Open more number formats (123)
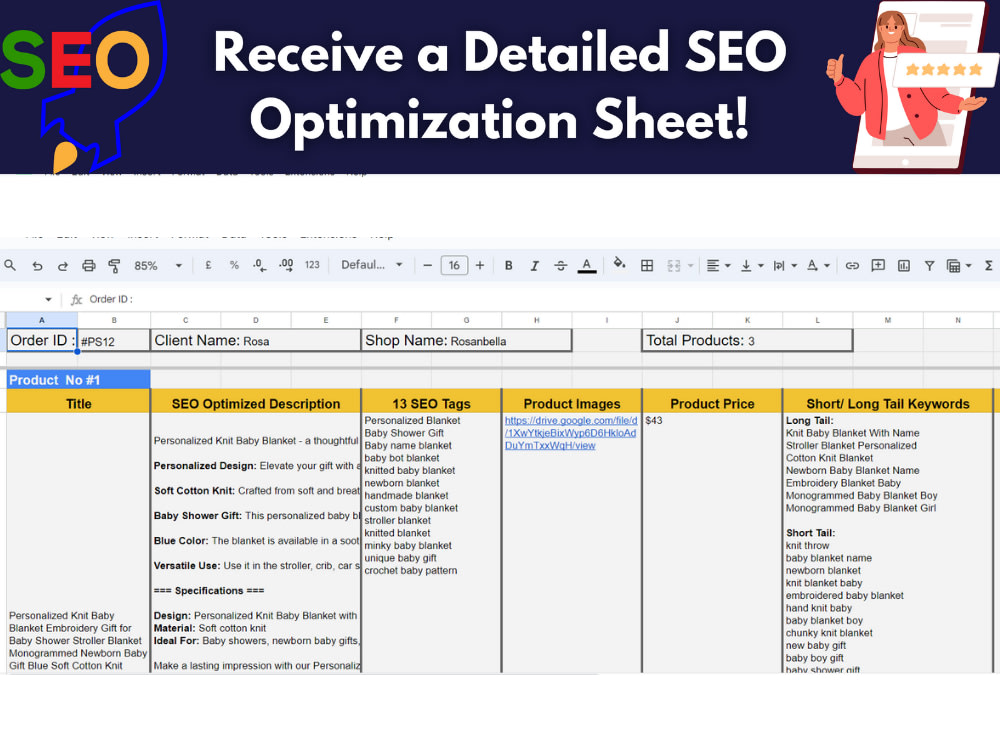This screenshot has height=750, width=1000. coord(312,265)
